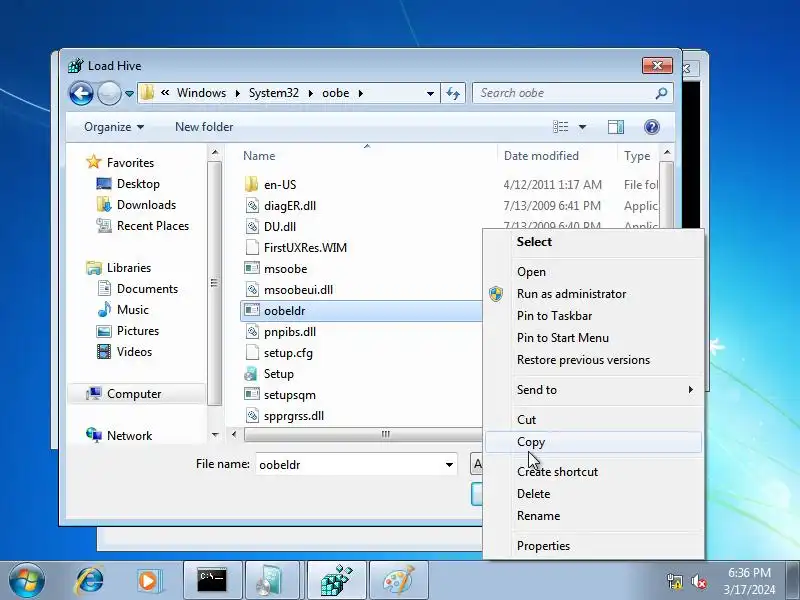Sort by Name column header
The width and height of the screenshot is (800, 600).
click(259, 156)
